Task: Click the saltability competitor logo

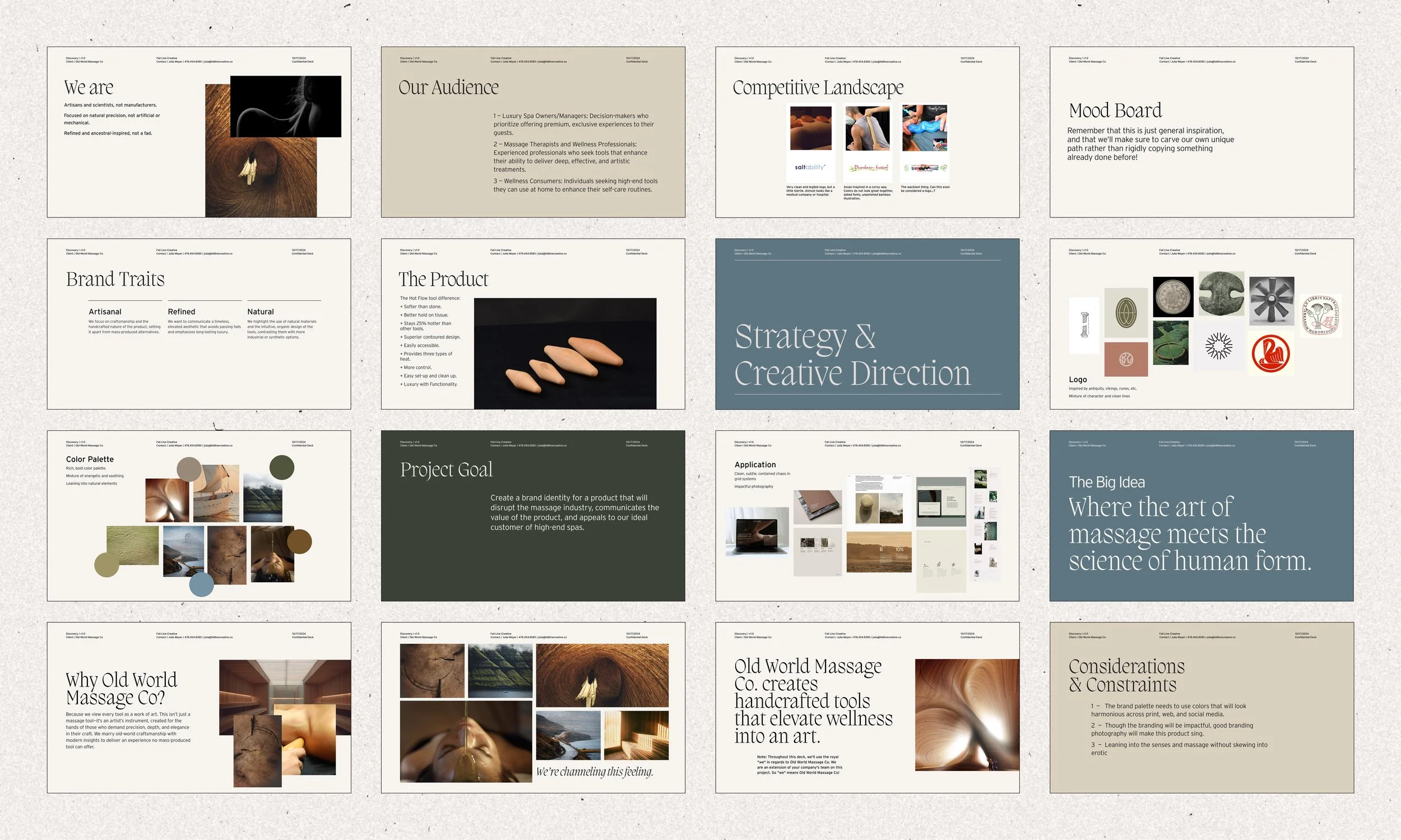Action: coord(810,167)
